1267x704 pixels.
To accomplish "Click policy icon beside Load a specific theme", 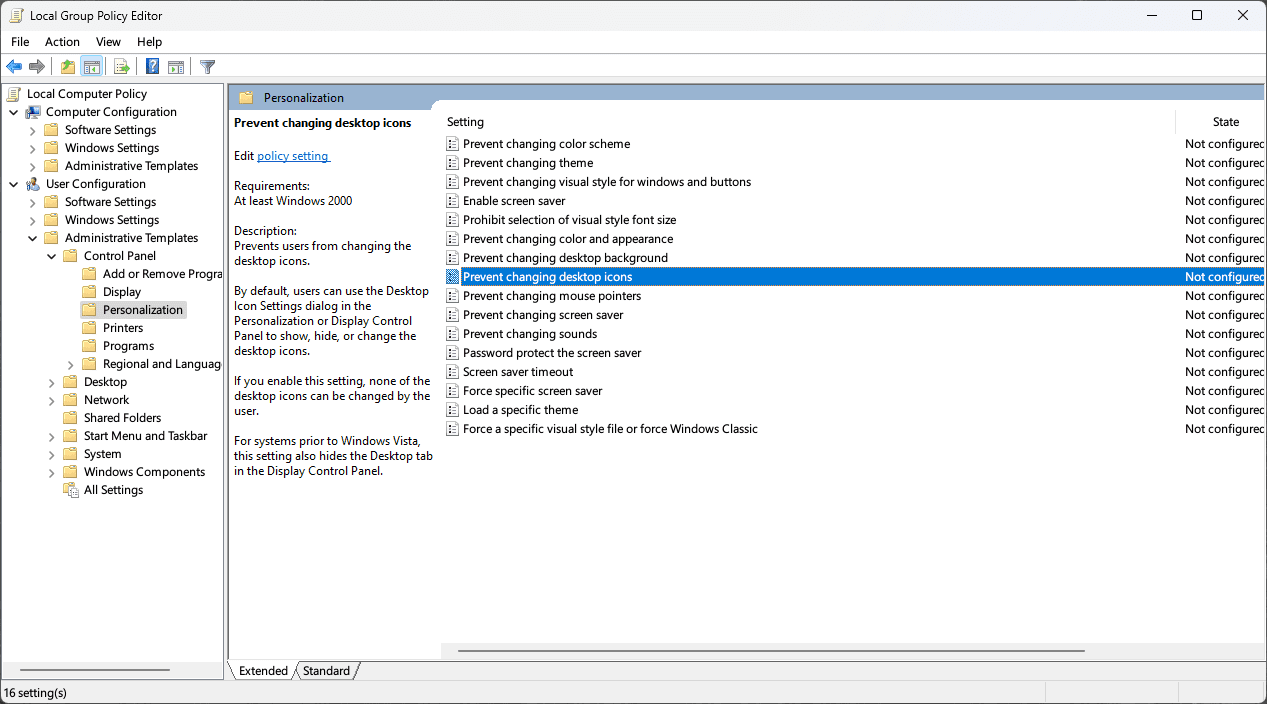I will point(452,410).
